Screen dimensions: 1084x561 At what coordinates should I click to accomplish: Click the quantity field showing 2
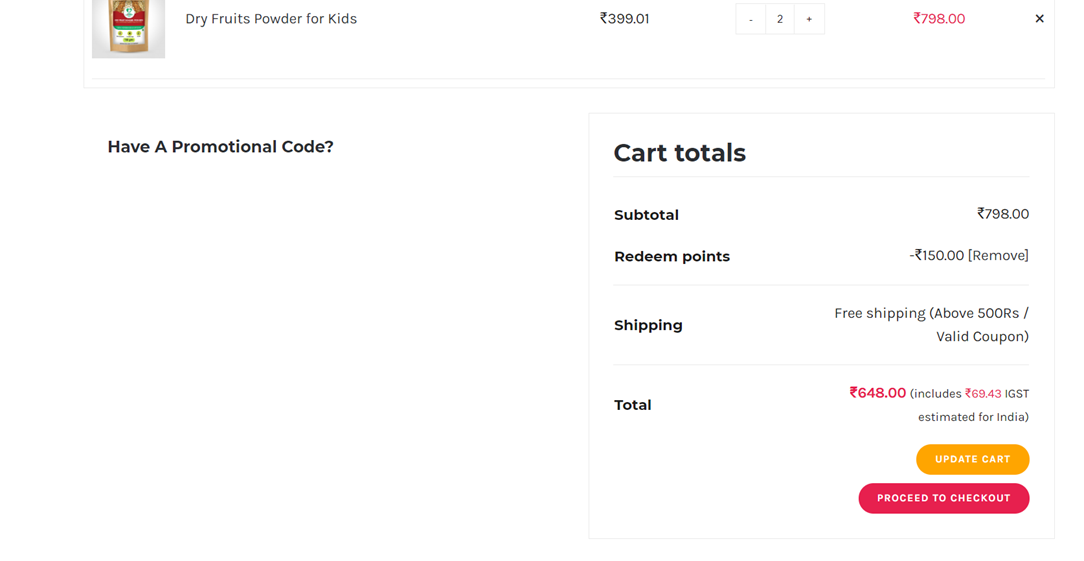(x=780, y=19)
